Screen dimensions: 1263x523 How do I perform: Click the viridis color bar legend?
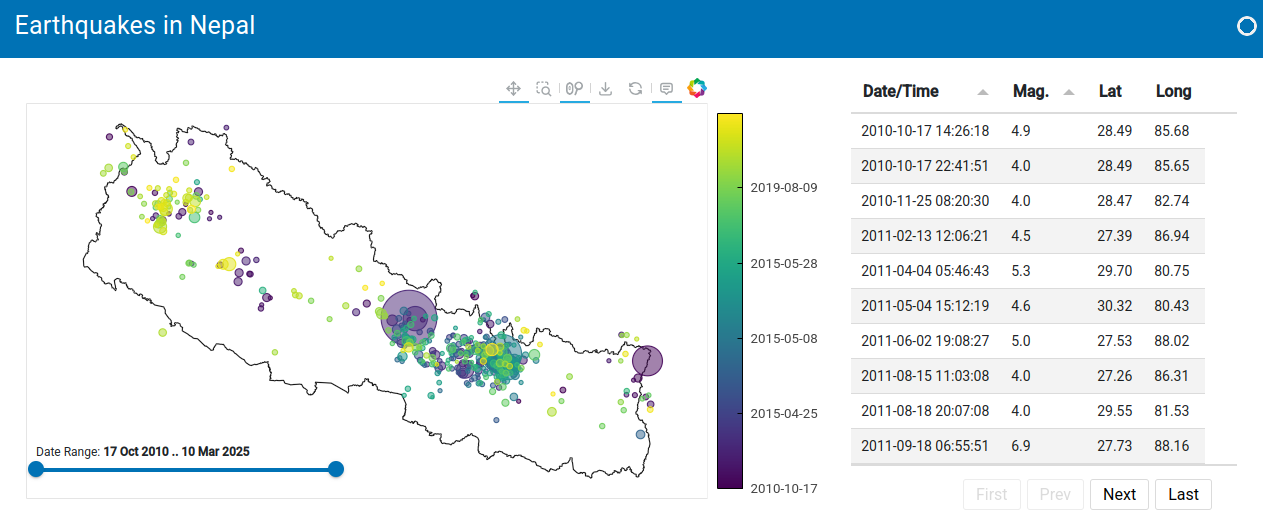(x=730, y=301)
